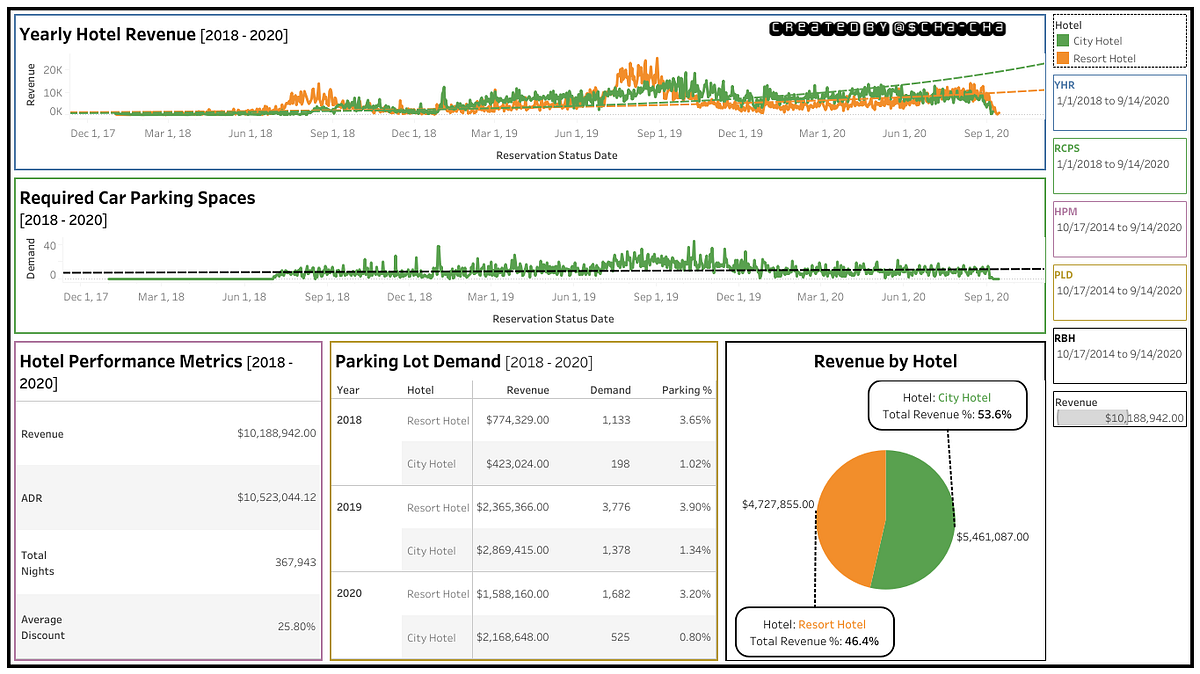The height and width of the screenshot is (674, 1200).
Task: Click the Resort Hotel 46.4% annotation box
Action: coord(814,631)
